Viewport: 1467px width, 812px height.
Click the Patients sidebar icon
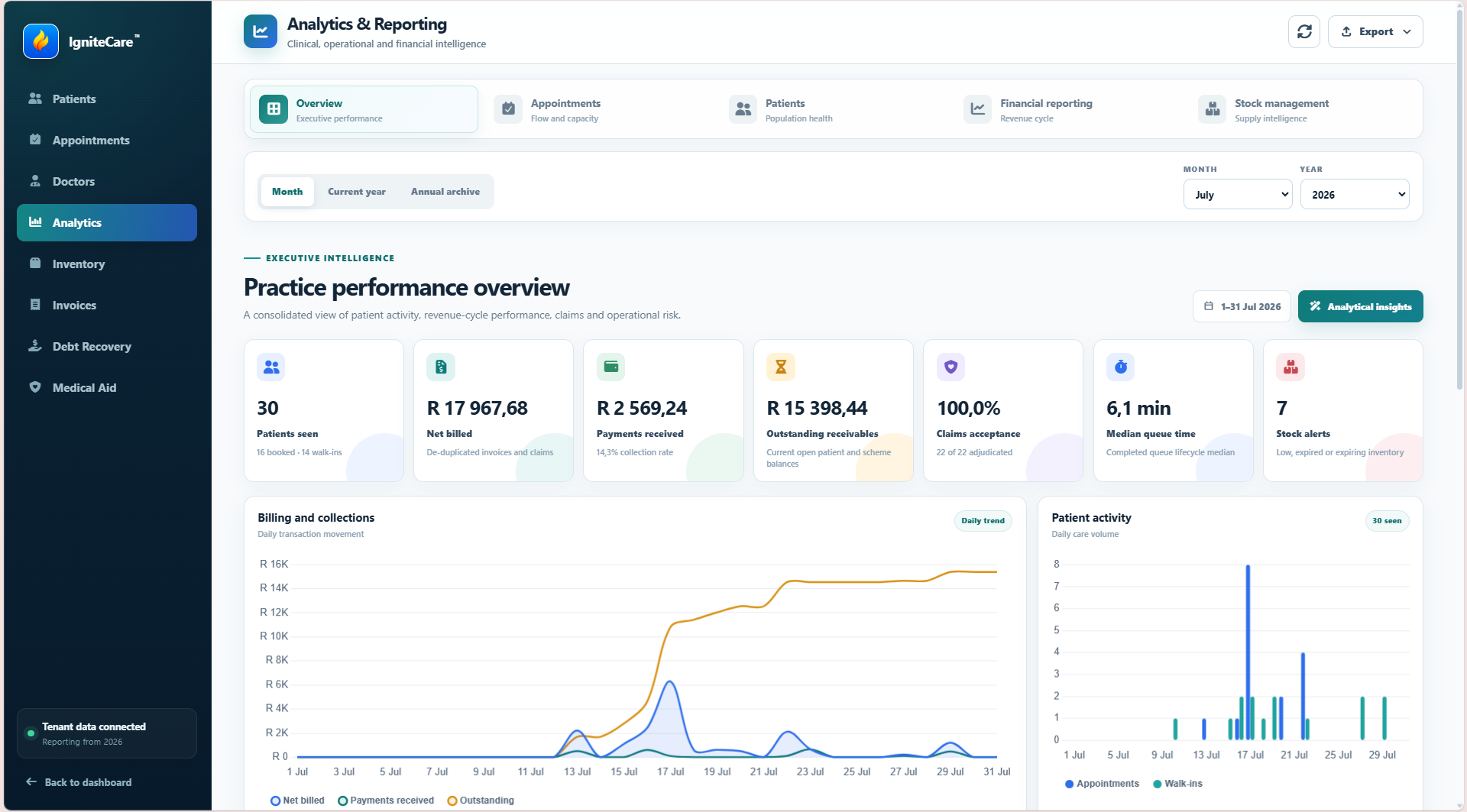coord(35,99)
